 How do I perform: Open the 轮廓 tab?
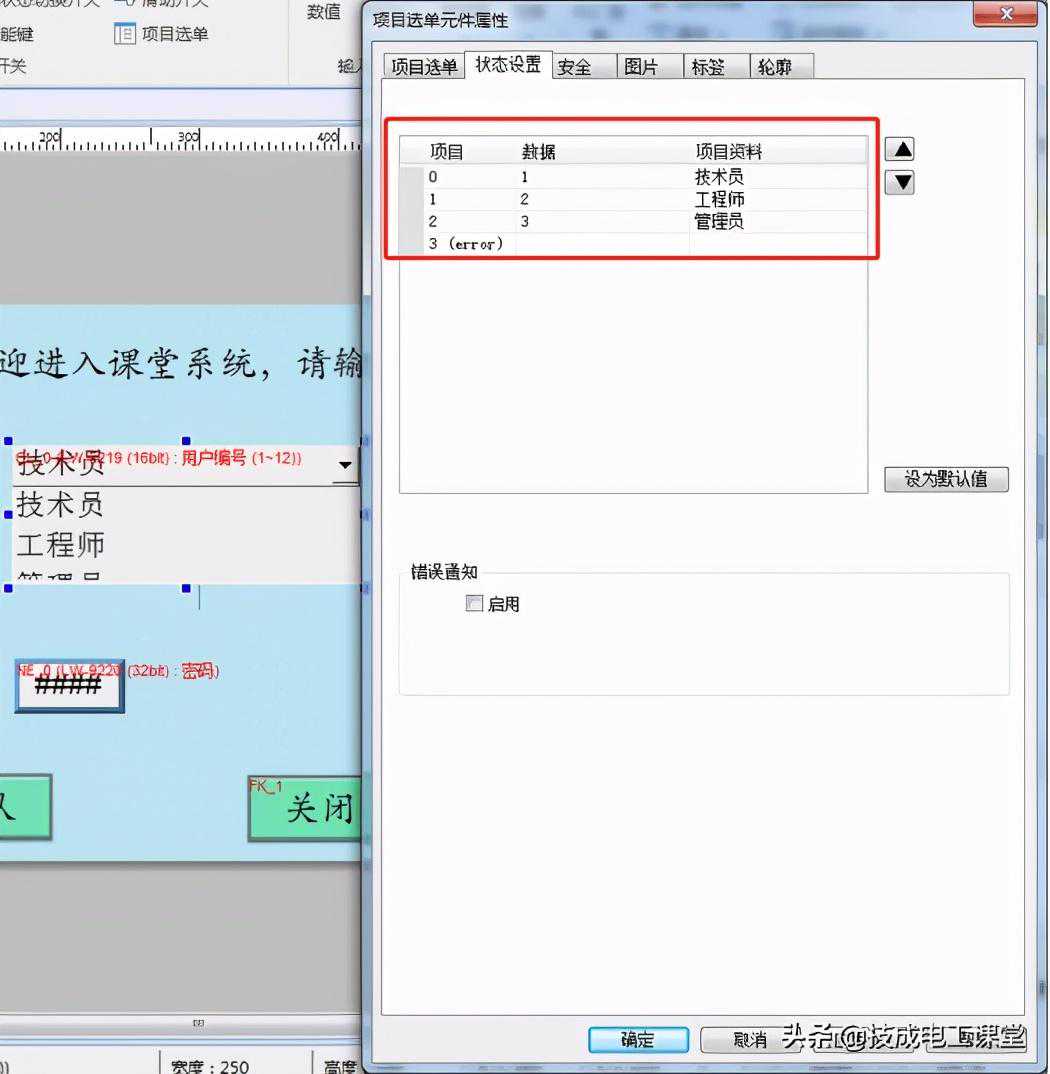(774, 67)
